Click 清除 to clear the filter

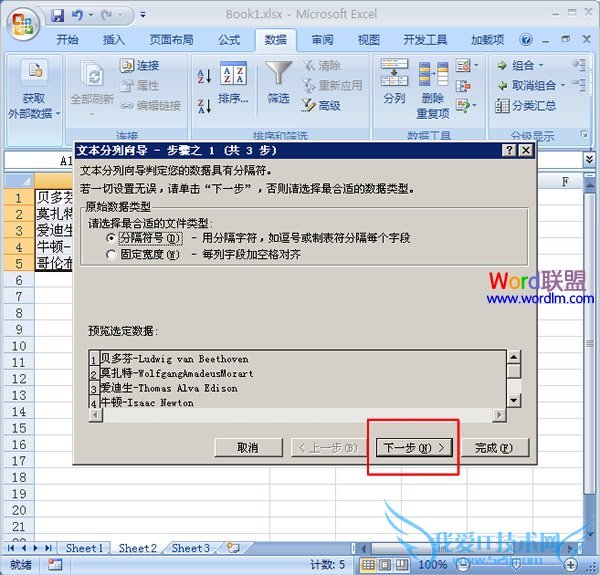[322, 66]
